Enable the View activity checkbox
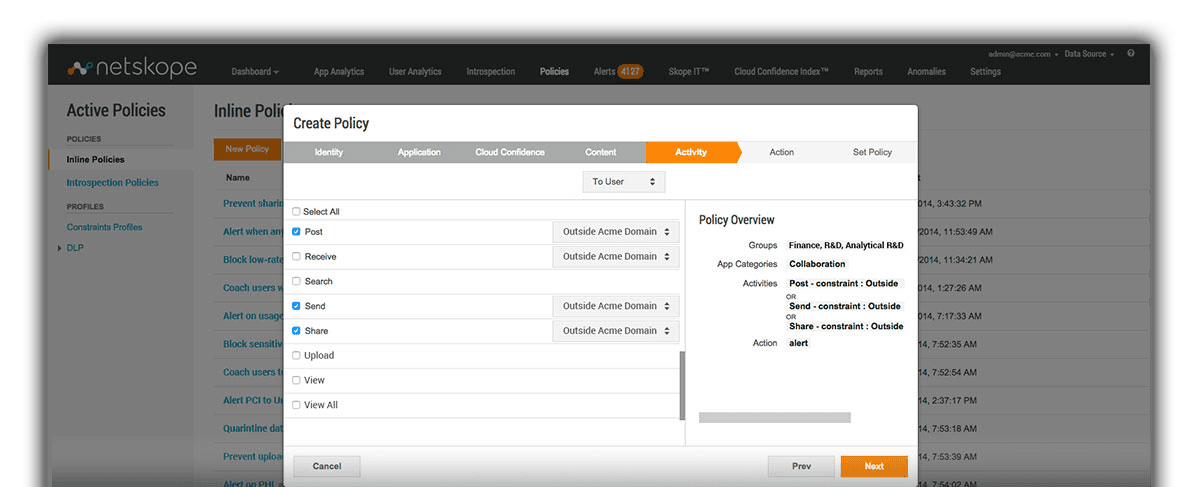1200x487 pixels. (x=296, y=380)
